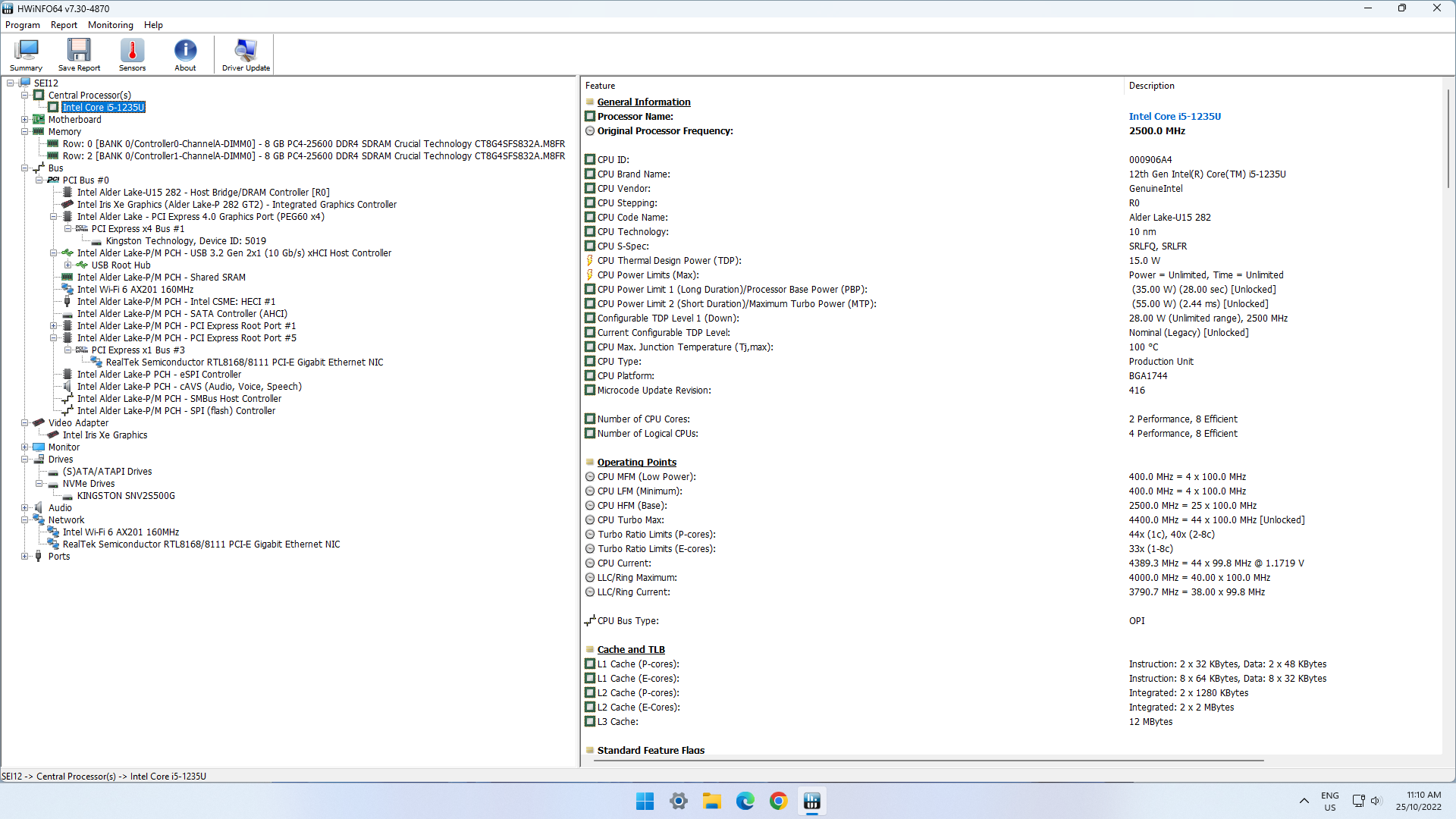
Task: Open the Monitoring menu
Action: [x=110, y=25]
